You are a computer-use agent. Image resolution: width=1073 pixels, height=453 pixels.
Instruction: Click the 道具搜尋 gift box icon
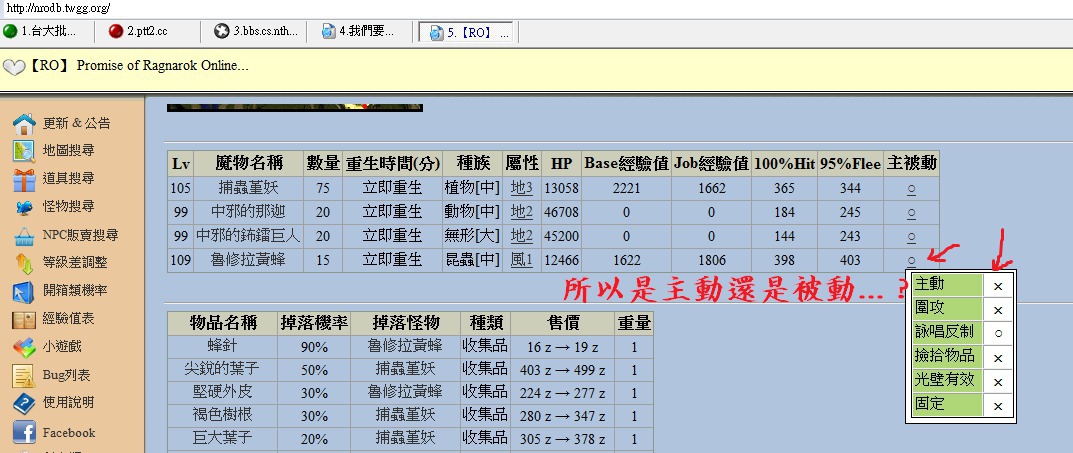pos(25,179)
